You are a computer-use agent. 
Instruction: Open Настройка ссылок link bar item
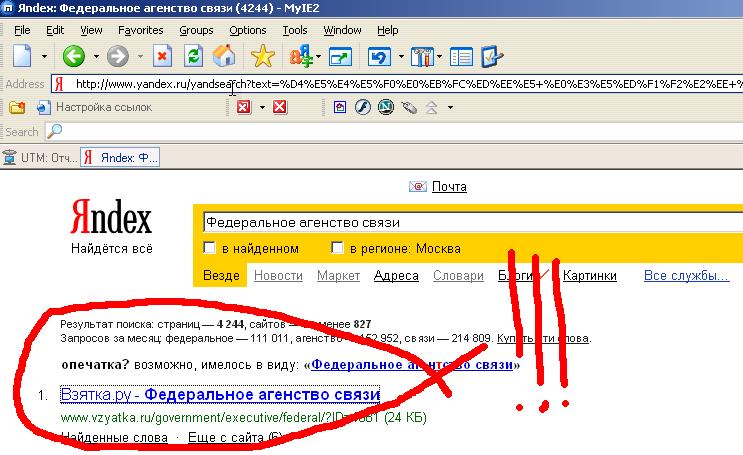(x=95, y=108)
